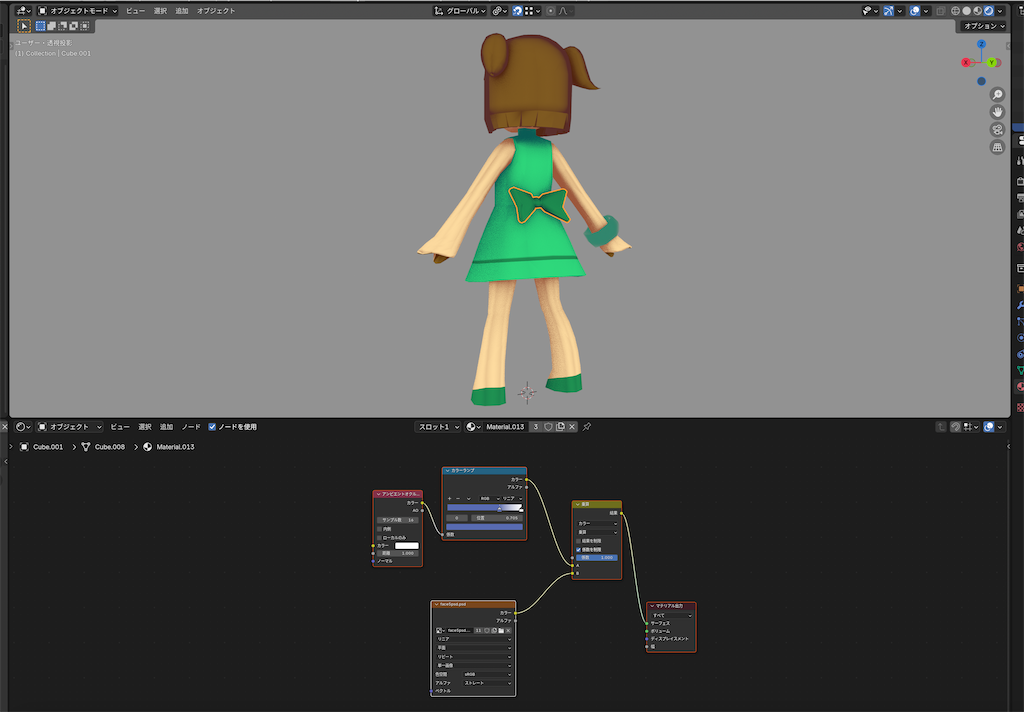Click the fake user shield for Material.013
Image resolution: width=1024 pixels, height=712 pixels.
(x=549, y=427)
